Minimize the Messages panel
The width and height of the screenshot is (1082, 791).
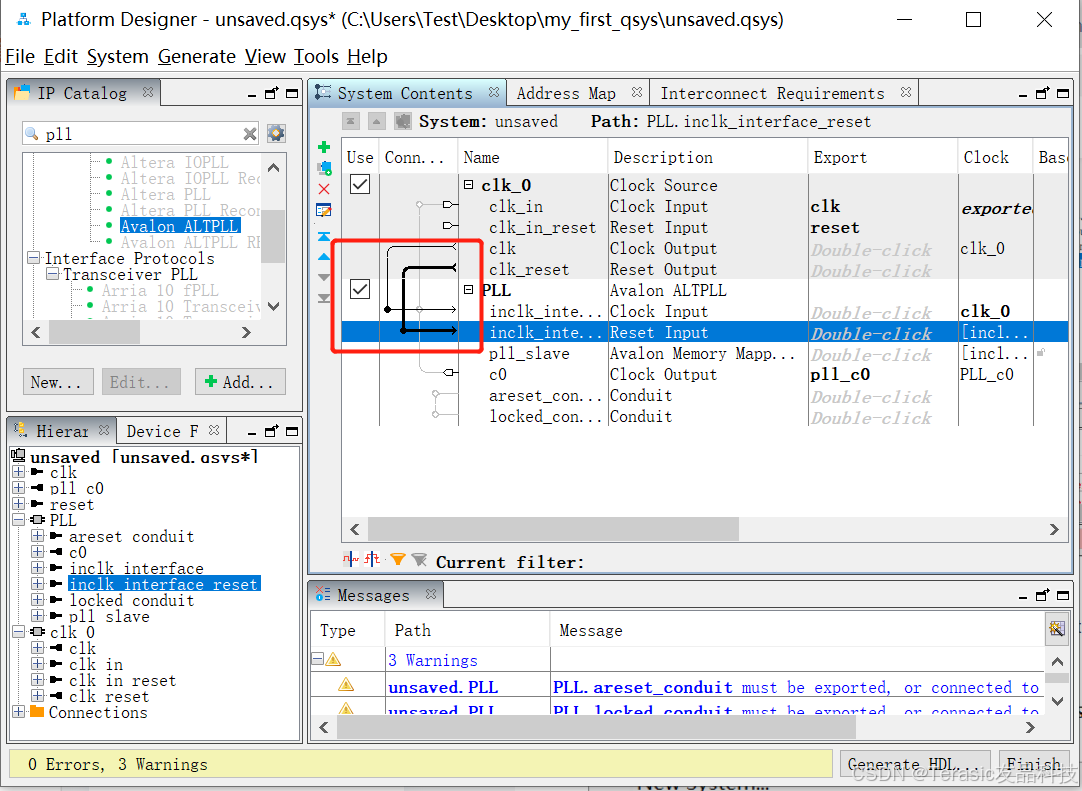(1023, 596)
